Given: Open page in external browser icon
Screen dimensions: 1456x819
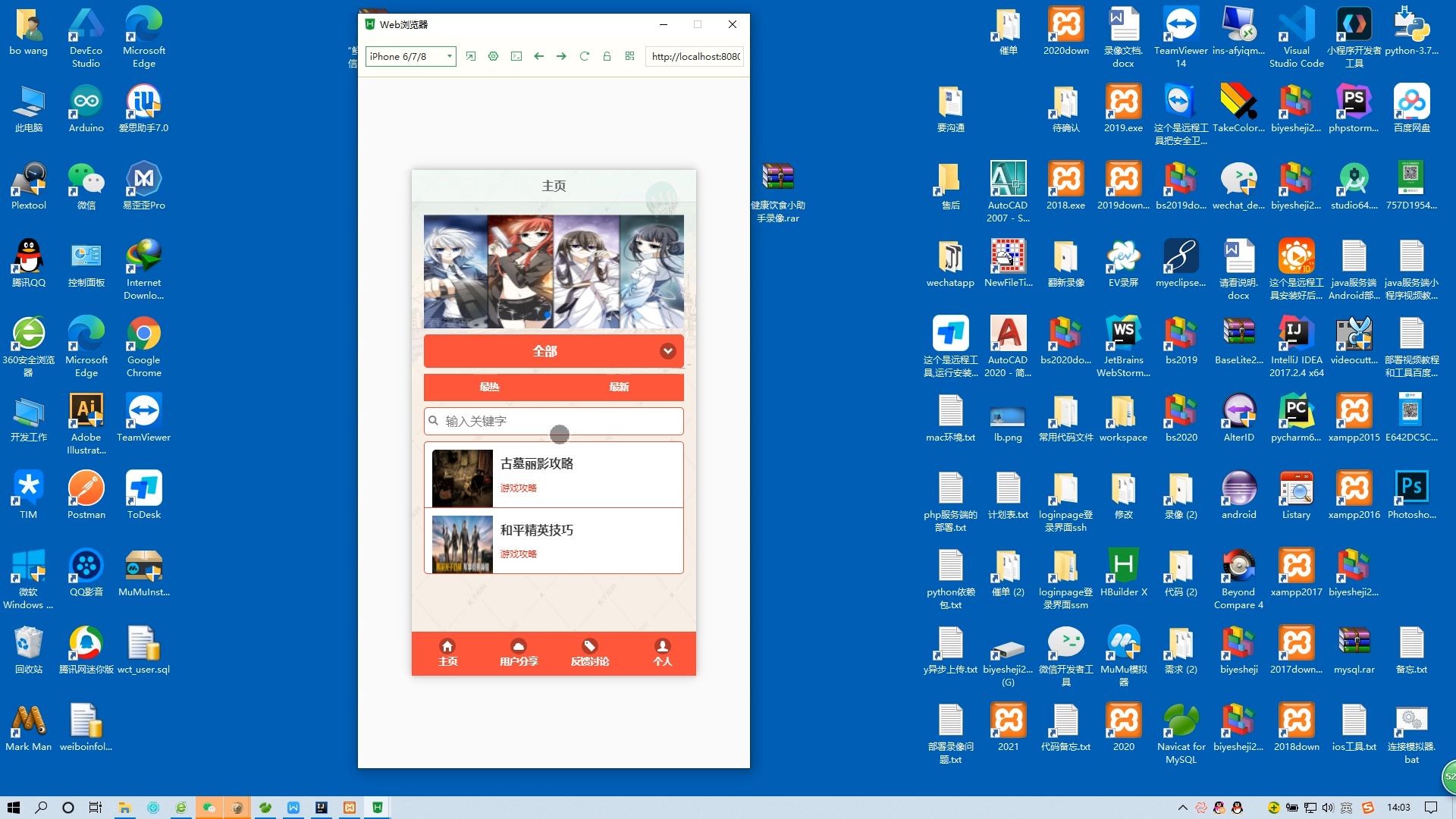Looking at the screenshot, I should [x=471, y=56].
